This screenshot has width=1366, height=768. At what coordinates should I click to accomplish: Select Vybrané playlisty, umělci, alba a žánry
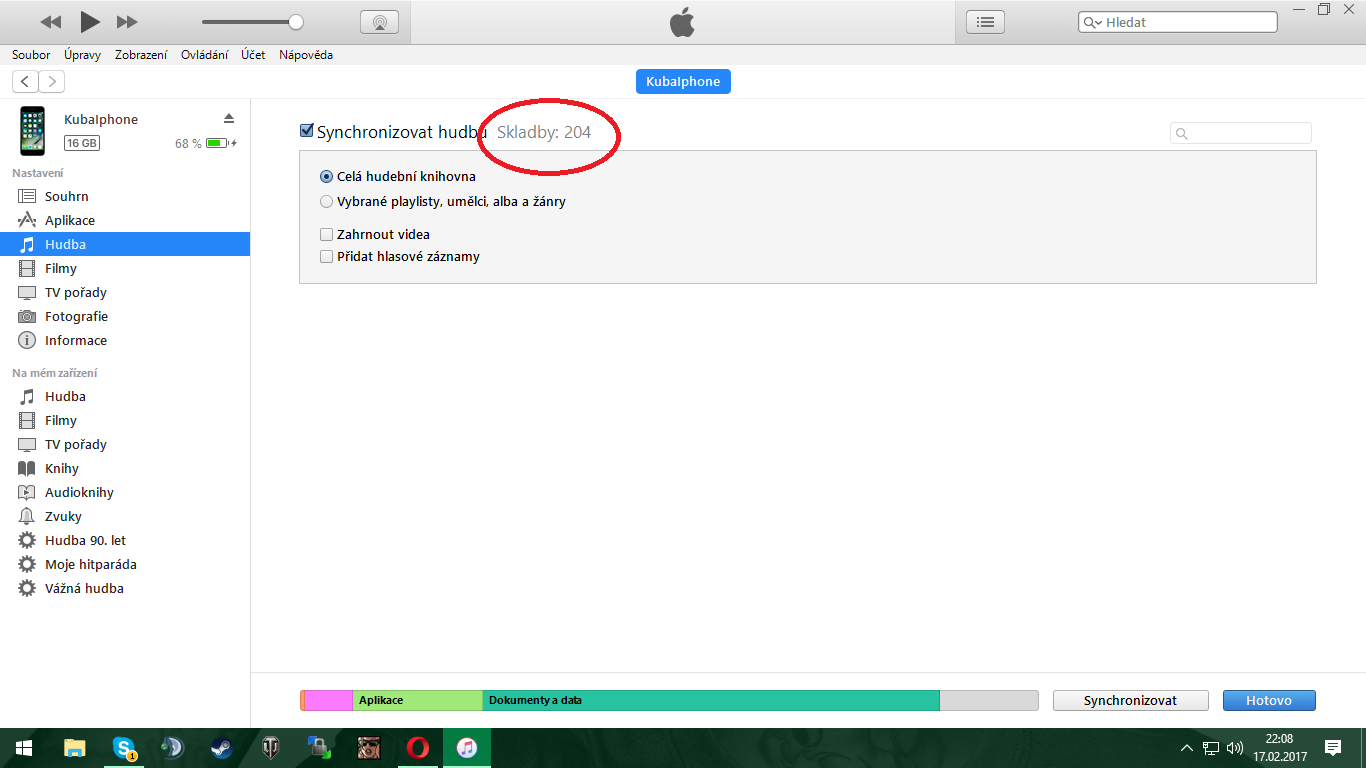tap(326, 201)
